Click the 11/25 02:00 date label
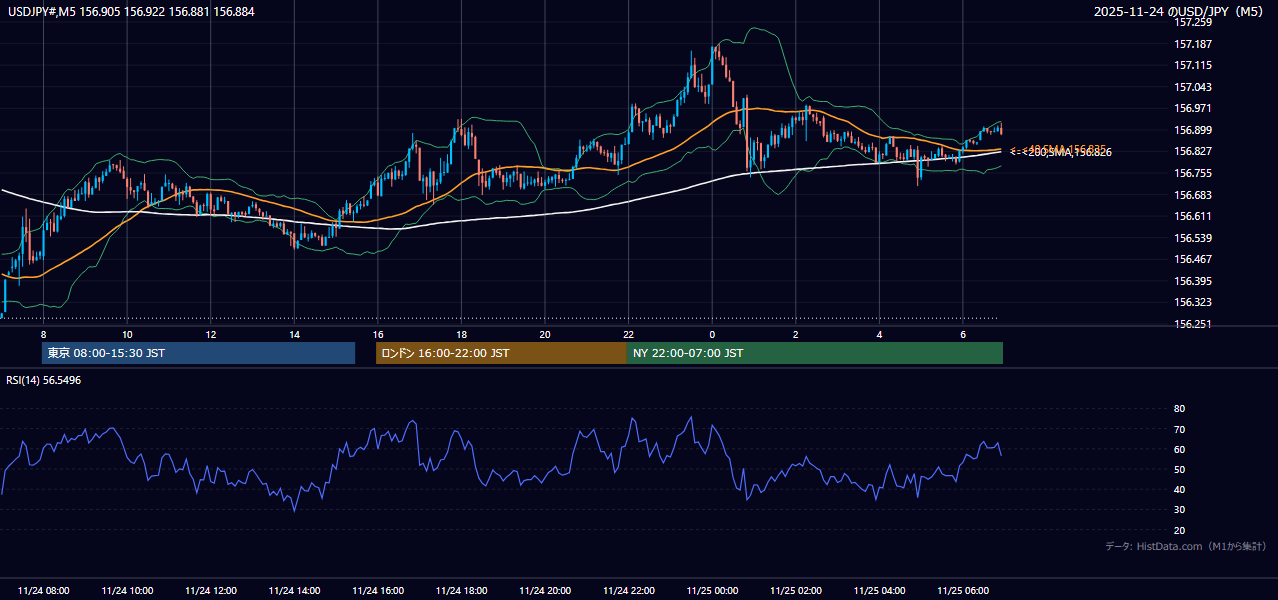This screenshot has height=600, width=1278. [796, 591]
